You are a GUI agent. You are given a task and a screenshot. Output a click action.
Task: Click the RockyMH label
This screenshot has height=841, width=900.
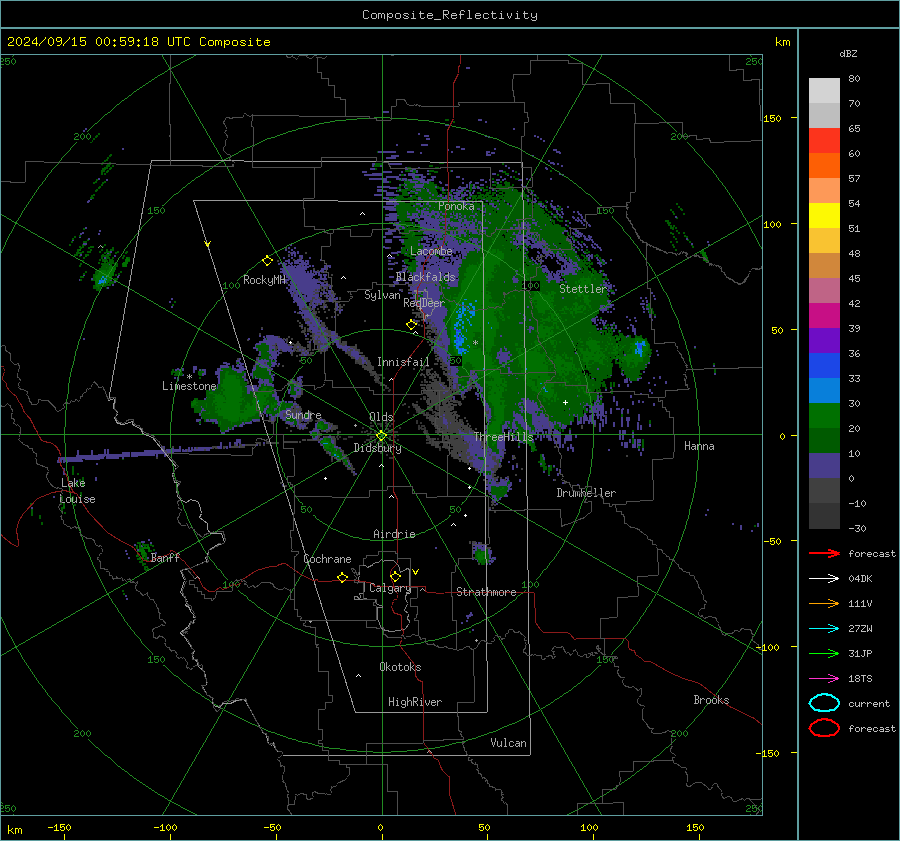pyautogui.click(x=264, y=280)
